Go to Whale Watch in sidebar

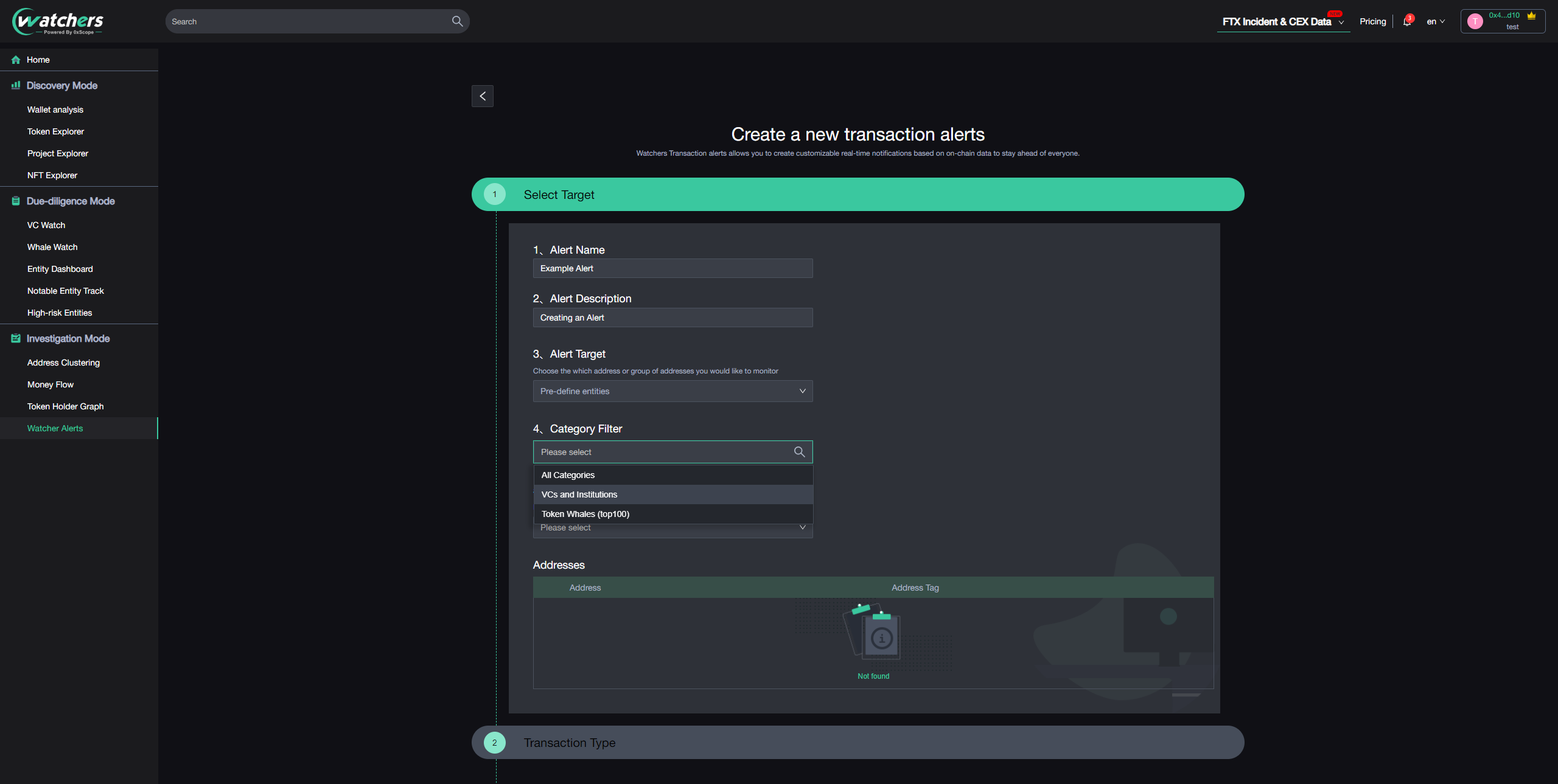point(52,247)
